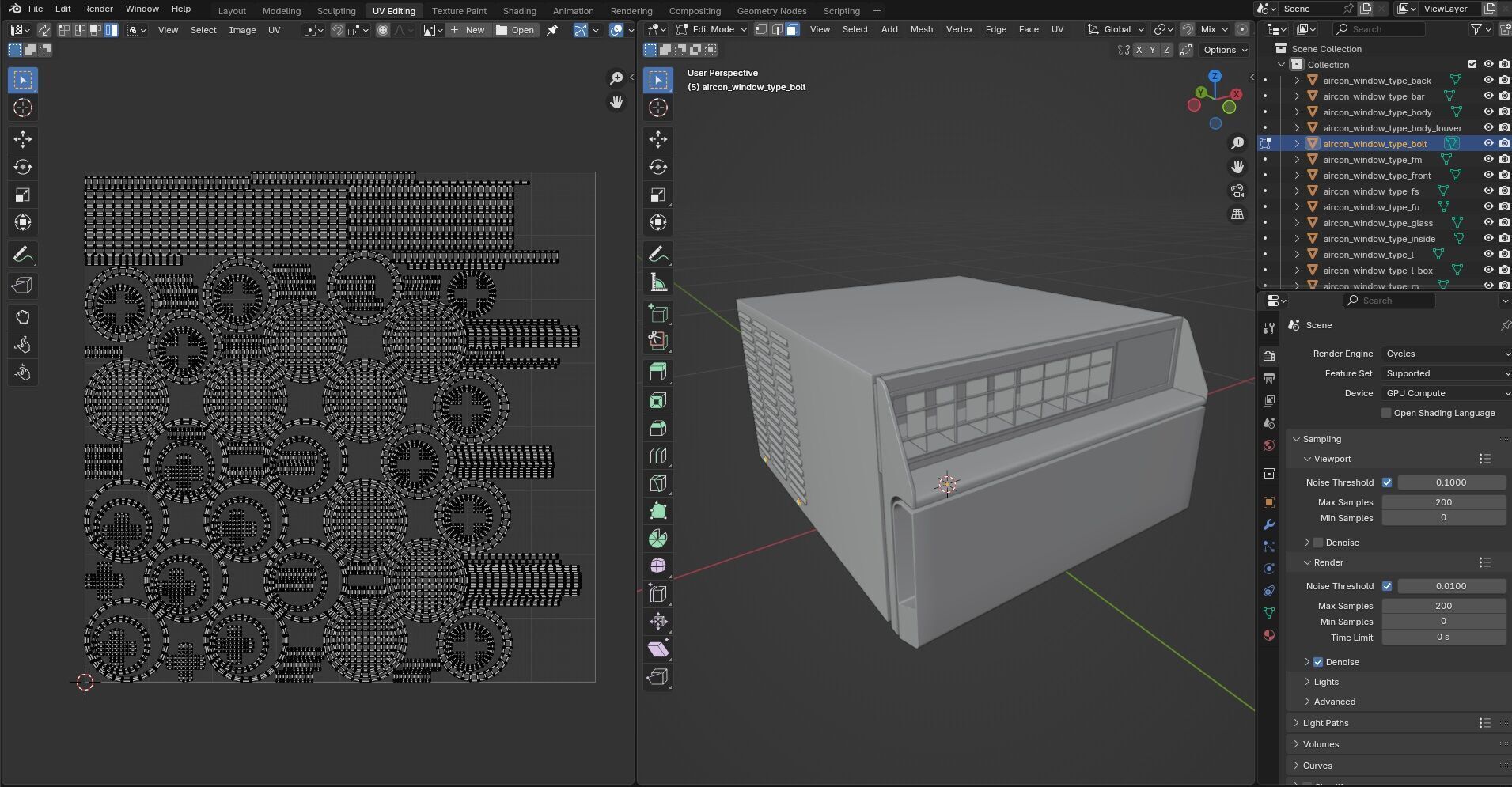Expand the Light Paths panel

(x=1325, y=723)
